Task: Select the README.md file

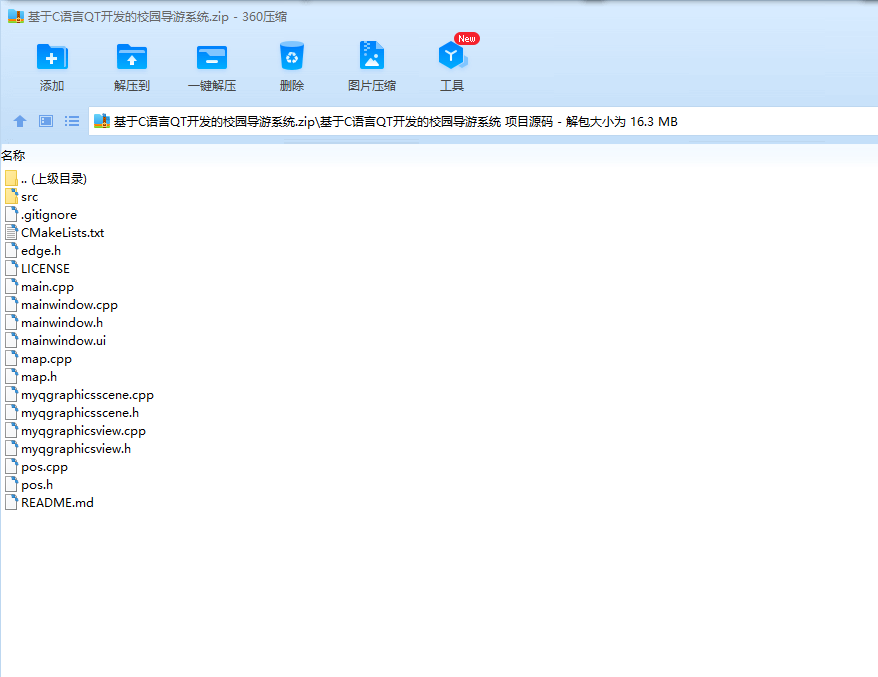Action: click(x=49, y=502)
